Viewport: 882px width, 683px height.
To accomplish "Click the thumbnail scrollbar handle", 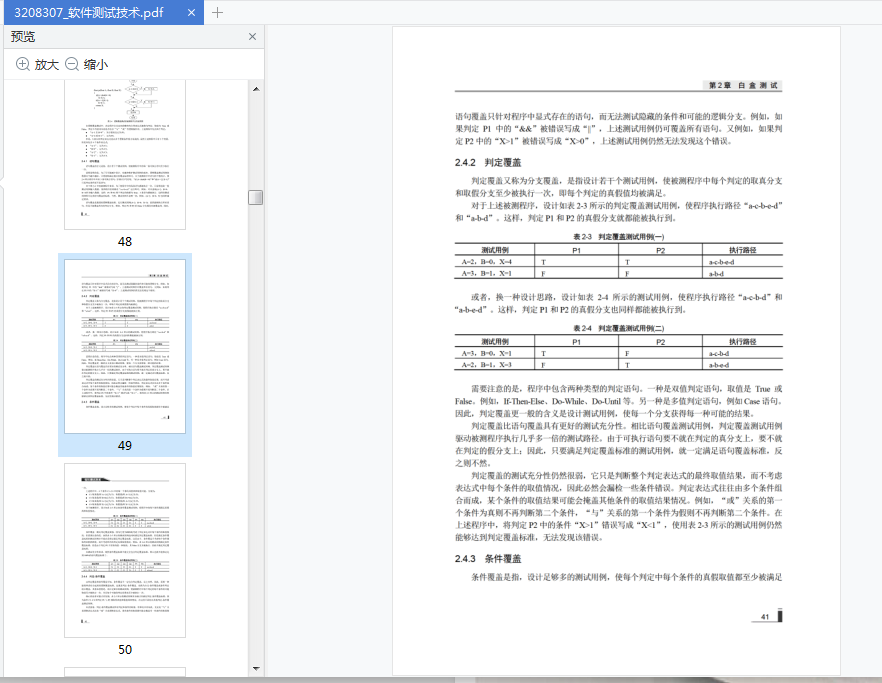I will pyautogui.click(x=256, y=197).
